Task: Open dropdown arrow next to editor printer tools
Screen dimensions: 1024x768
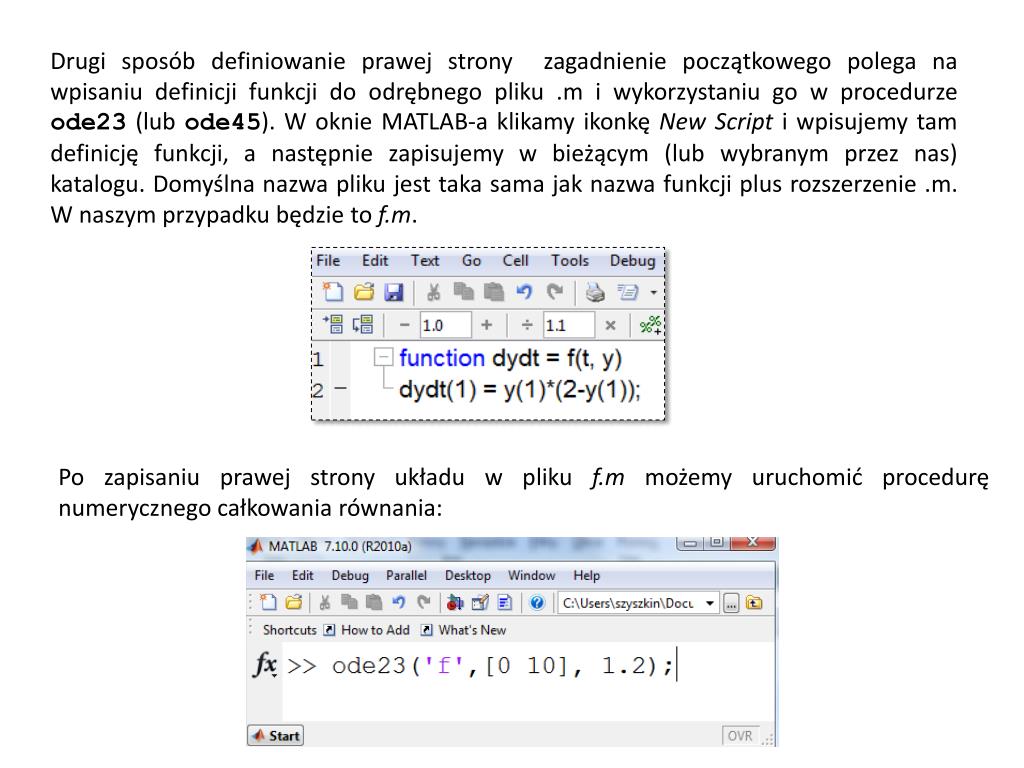Action: 653,293
